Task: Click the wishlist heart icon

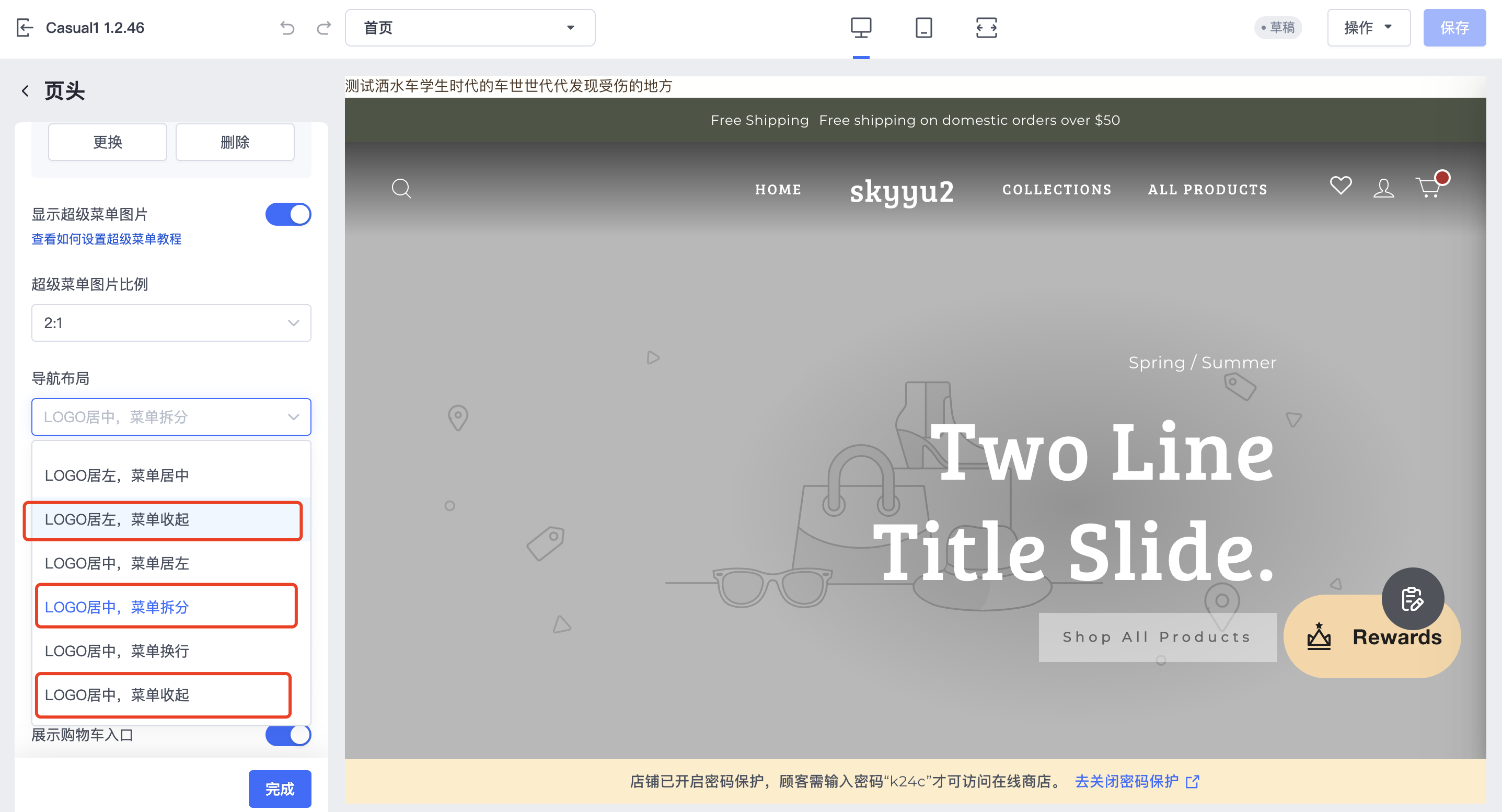Action: pyautogui.click(x=1341, y=185)
